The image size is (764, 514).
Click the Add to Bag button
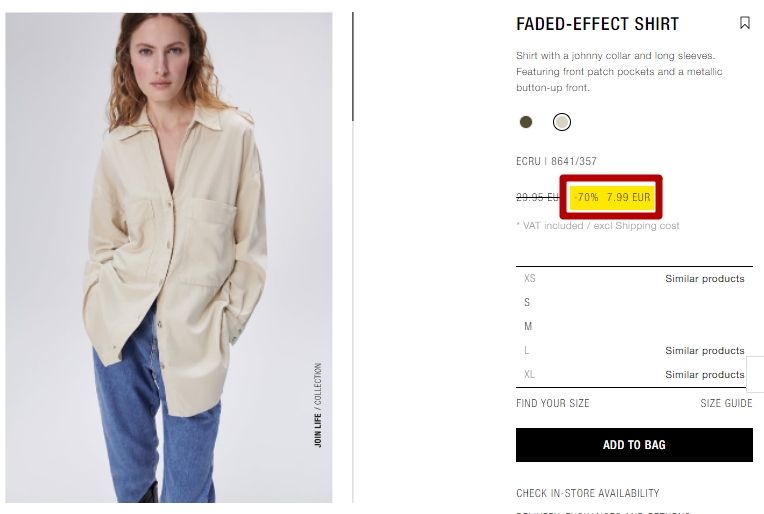click(x=634, y=445)
